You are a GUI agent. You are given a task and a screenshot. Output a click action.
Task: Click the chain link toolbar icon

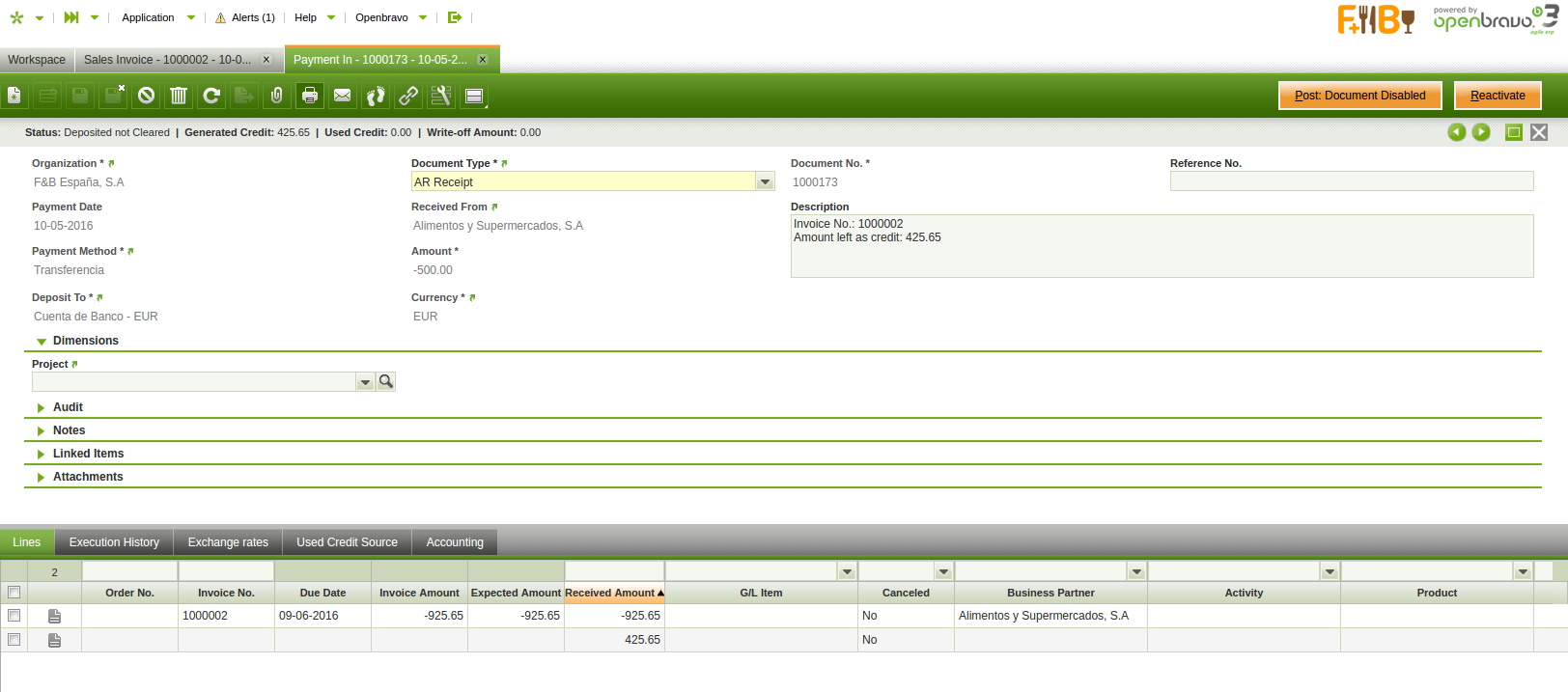point(408,96)
